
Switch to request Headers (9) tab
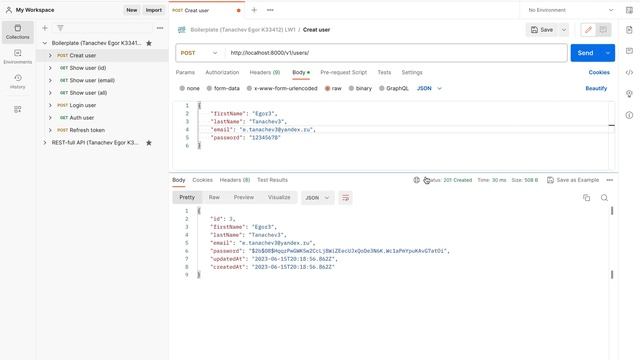[x=264, y=72]
